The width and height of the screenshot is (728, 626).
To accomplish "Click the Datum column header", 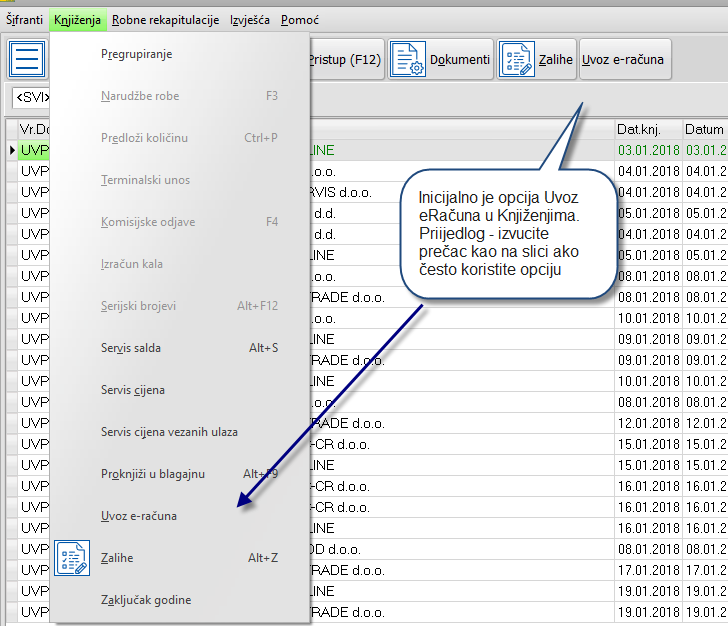I will point(704,129).
